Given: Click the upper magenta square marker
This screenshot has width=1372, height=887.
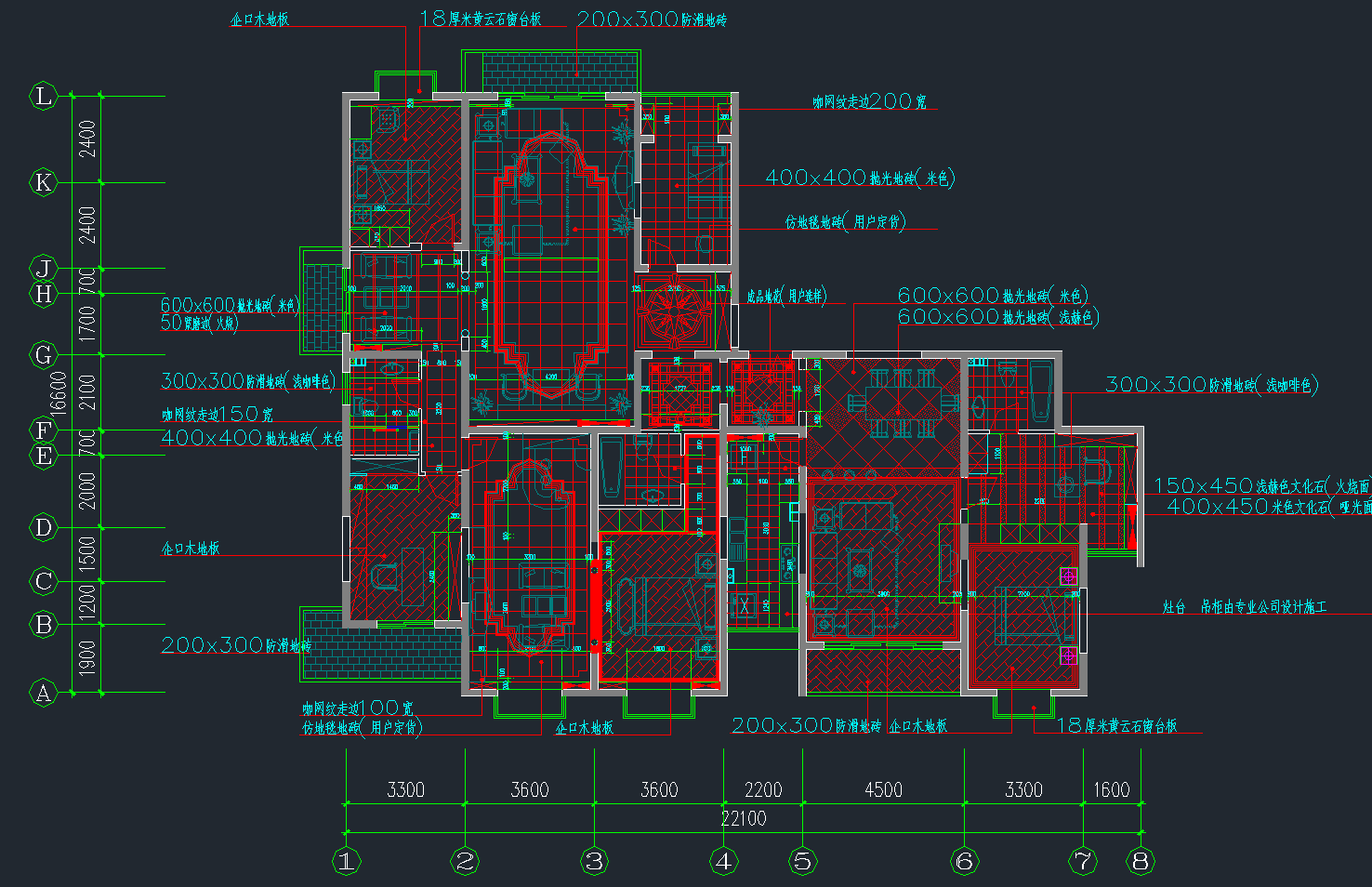Looking at the screenshot, I should (x=1069, y=576).
